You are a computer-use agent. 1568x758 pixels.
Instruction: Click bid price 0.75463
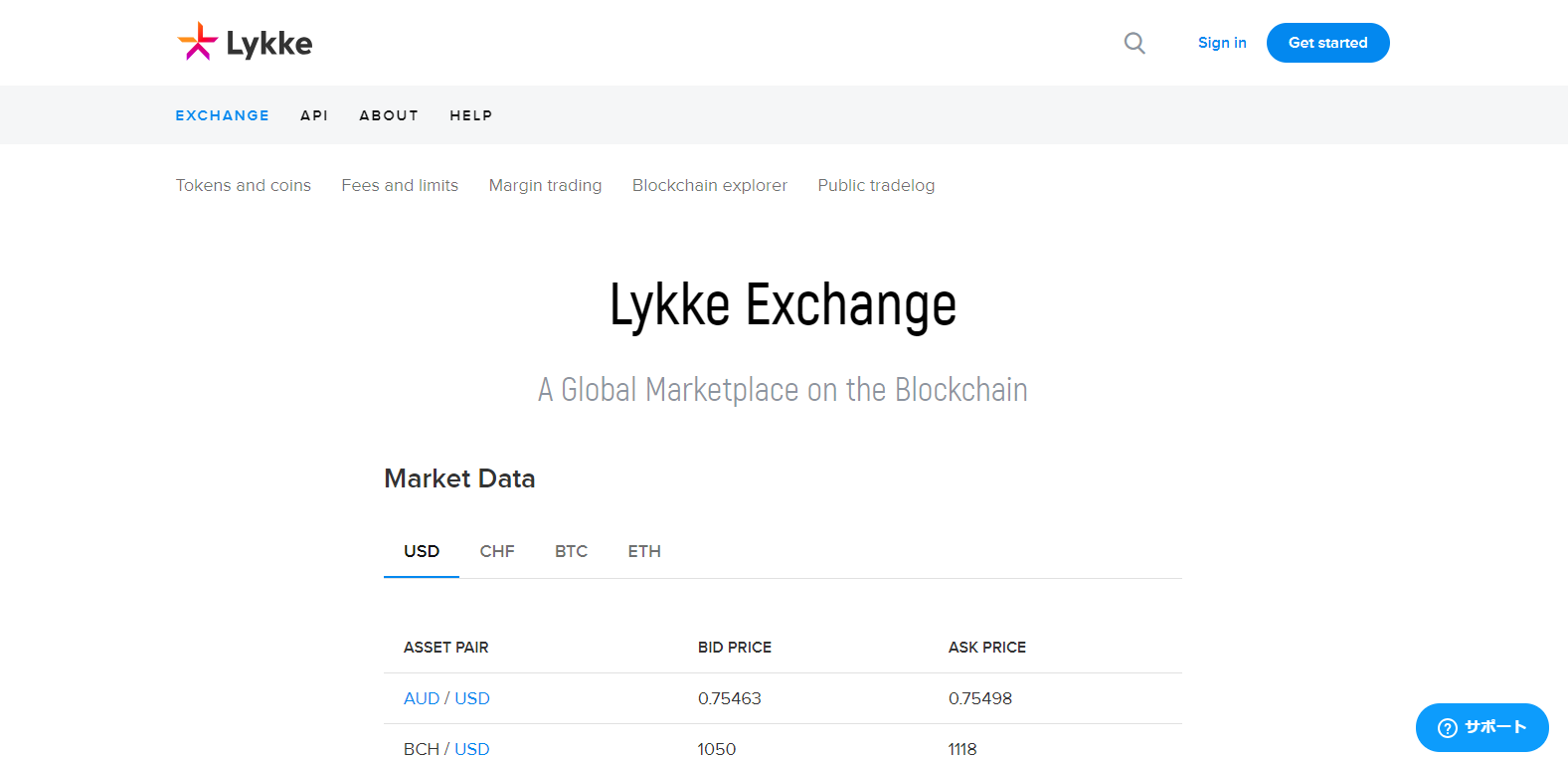point(730,698)
